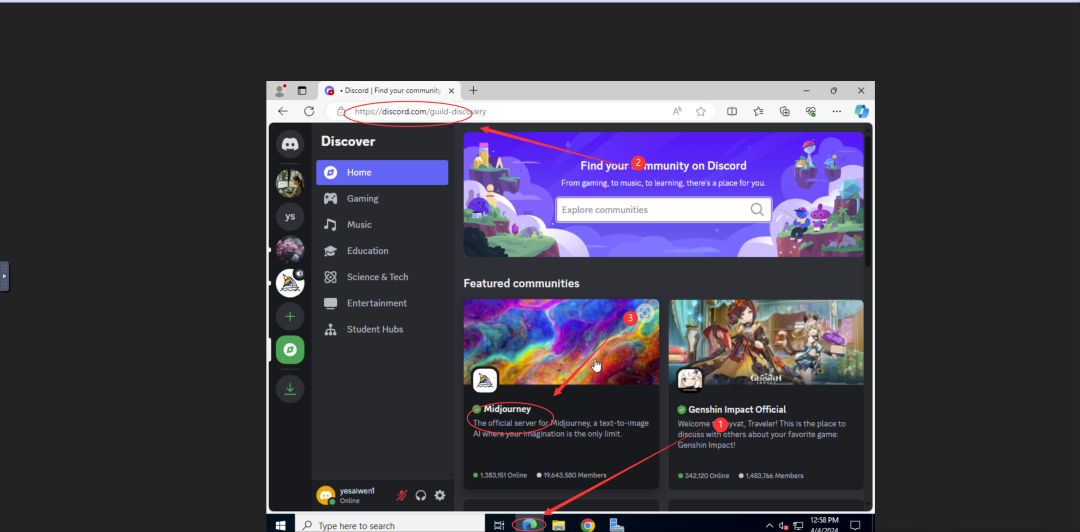This screenshot has width=1080, height=532.
Task: Open the Genshin Impact Official card banner
Action: point(766,342)
